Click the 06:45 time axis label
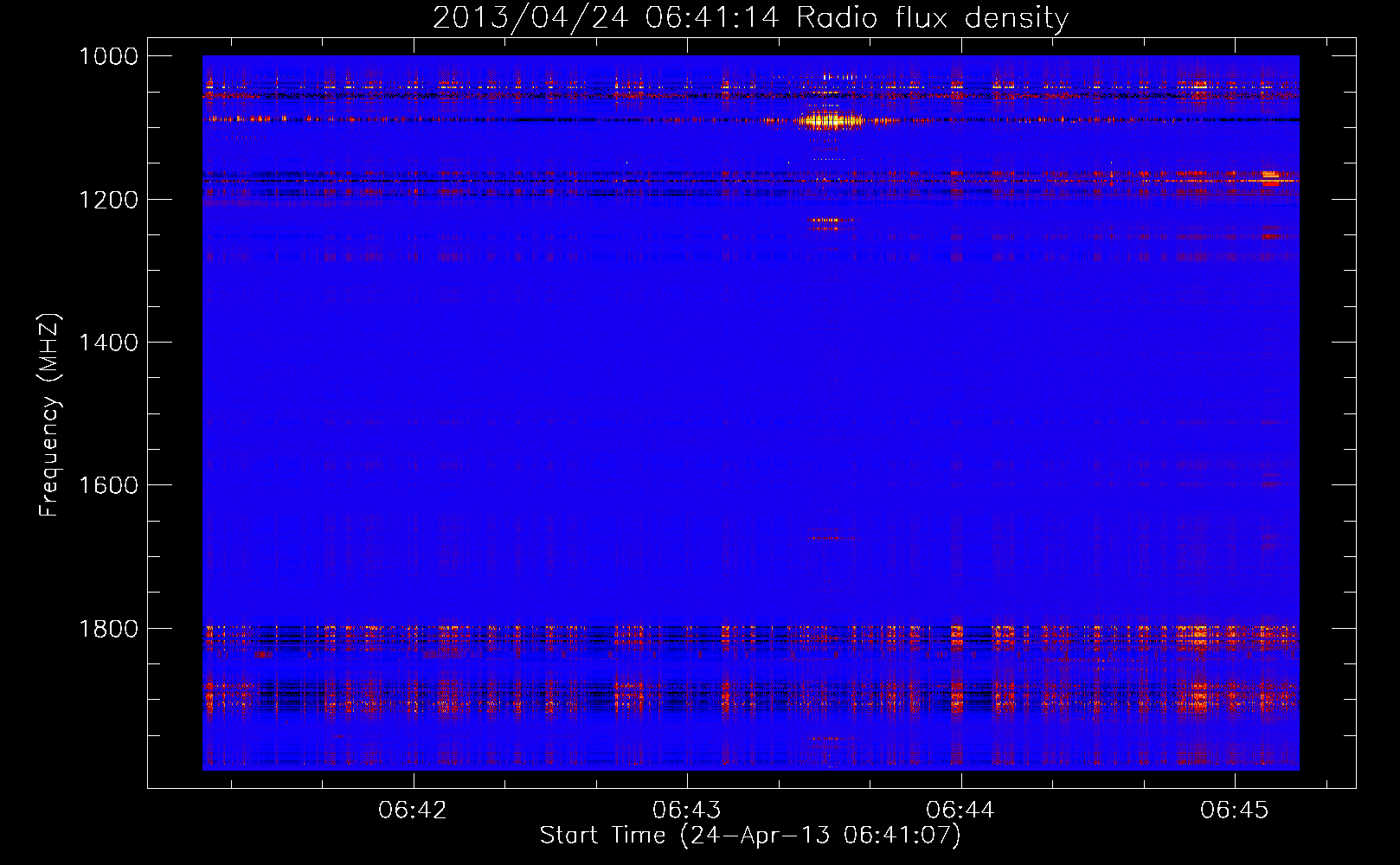This screenshot has width=1400, height=865. [1234, 810]
